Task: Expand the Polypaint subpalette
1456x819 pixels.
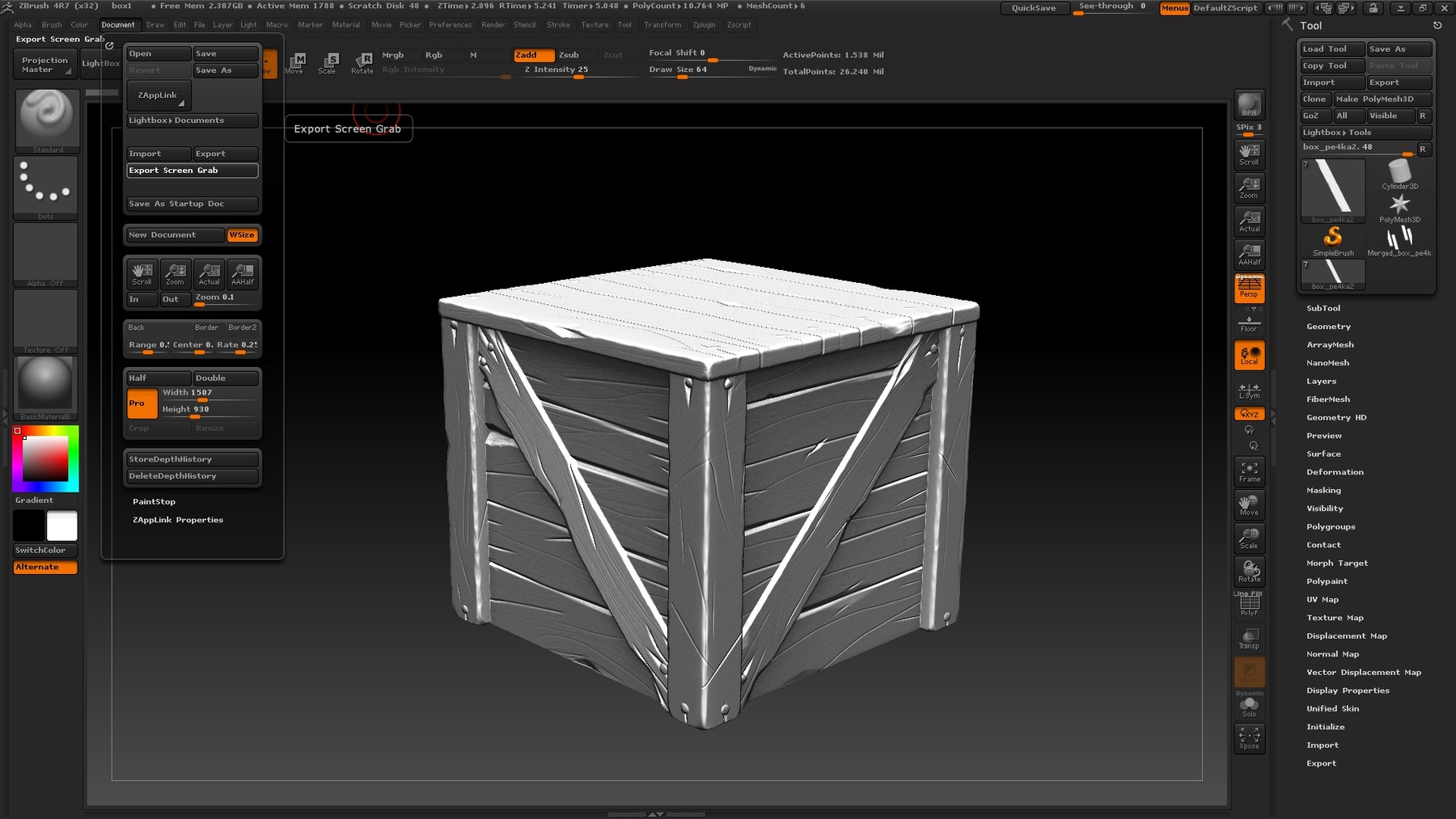Action: tap(1327, 580)
